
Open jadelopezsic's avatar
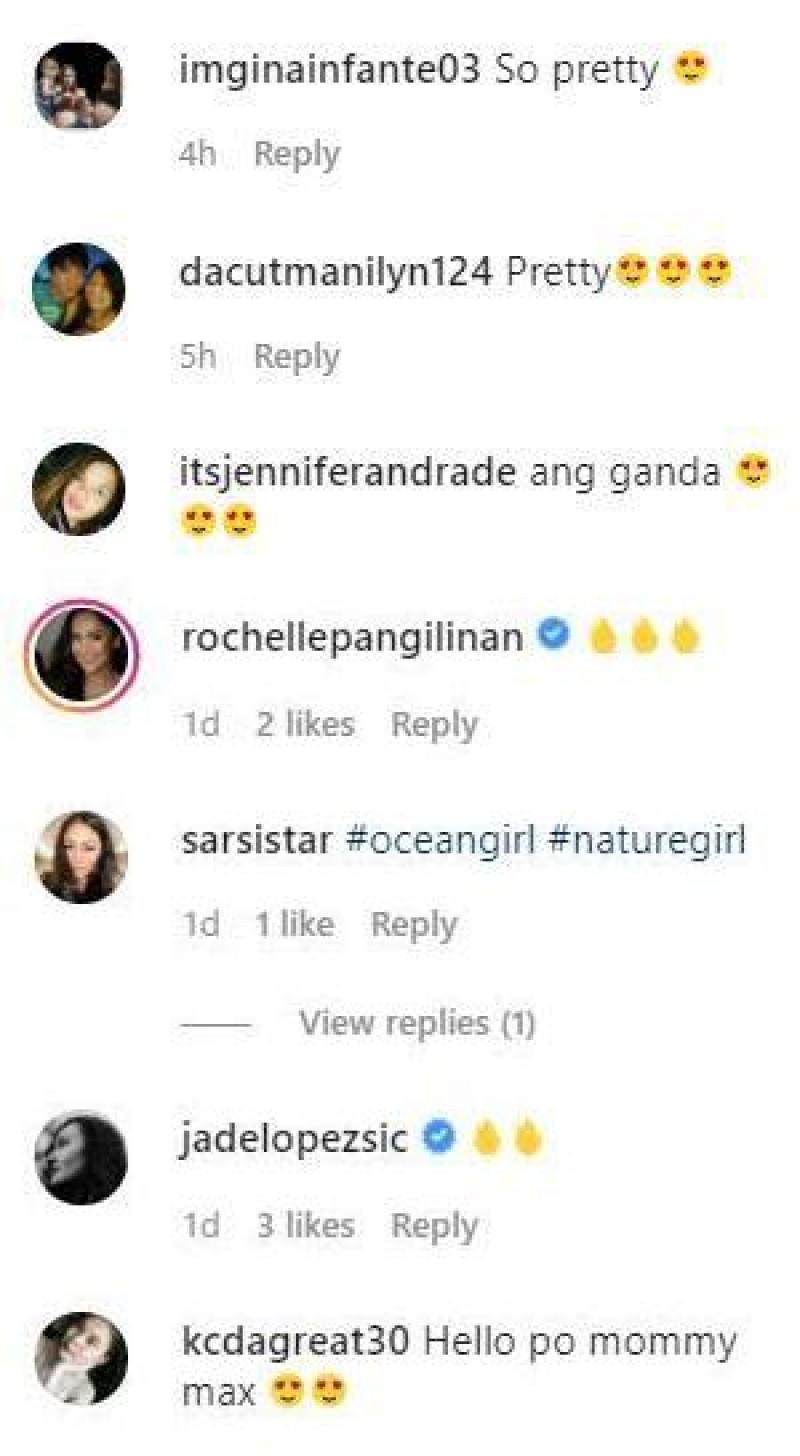coord(80,1158)
